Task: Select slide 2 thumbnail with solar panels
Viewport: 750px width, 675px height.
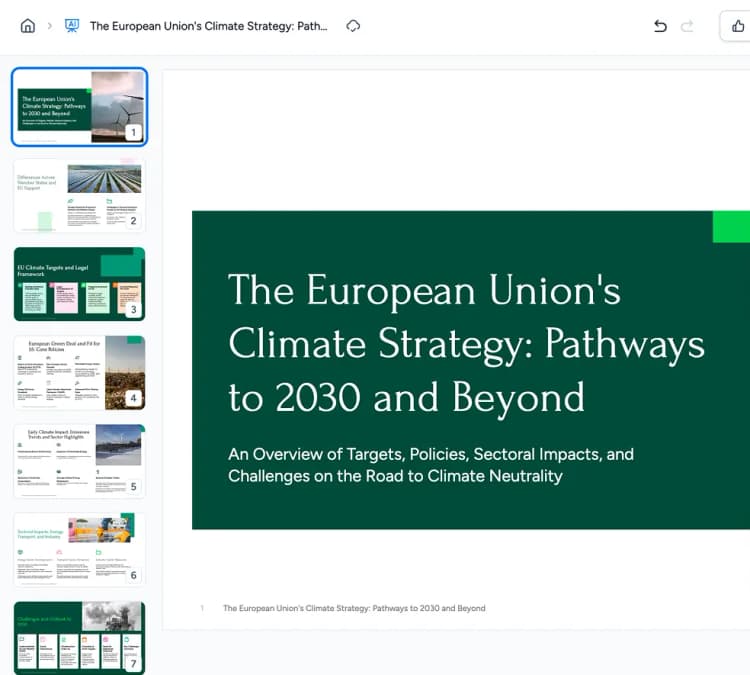Action: coord(79,196)
